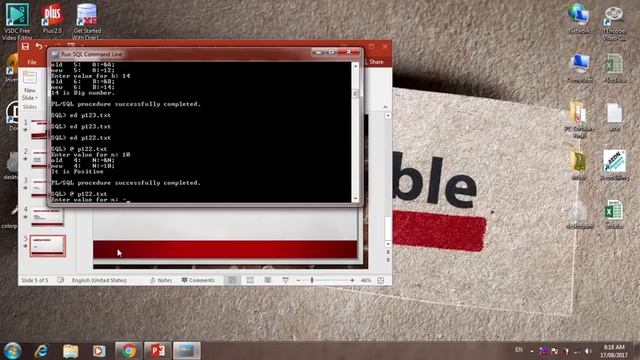This screenshot has height=360, width=640.
Task: Click the Save icon in PowerPoint
Action: pos(25,47)
